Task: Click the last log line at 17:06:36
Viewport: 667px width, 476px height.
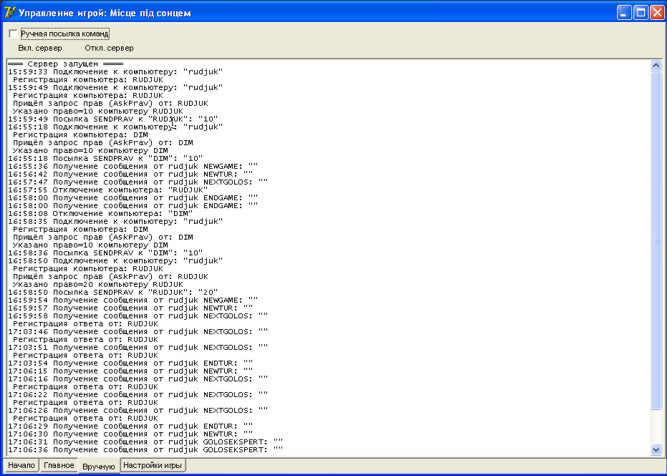Action: click(145, 450)
